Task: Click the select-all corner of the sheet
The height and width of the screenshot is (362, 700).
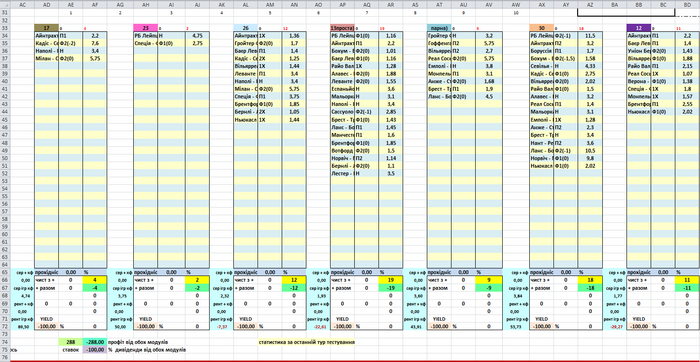Action: coord(5,4)
